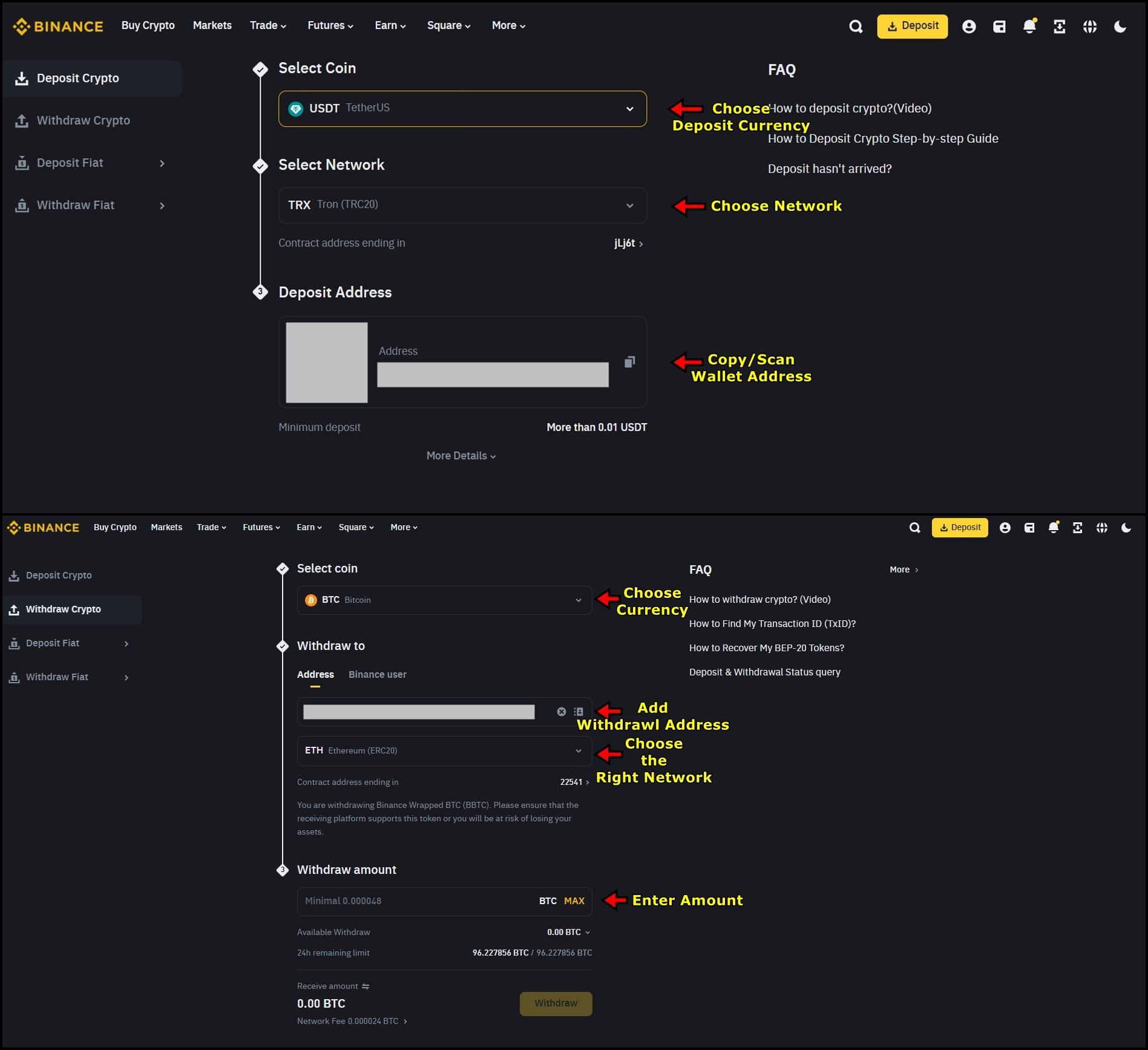Select Deposit Crypto in bottom sidebar

(71, 576)
